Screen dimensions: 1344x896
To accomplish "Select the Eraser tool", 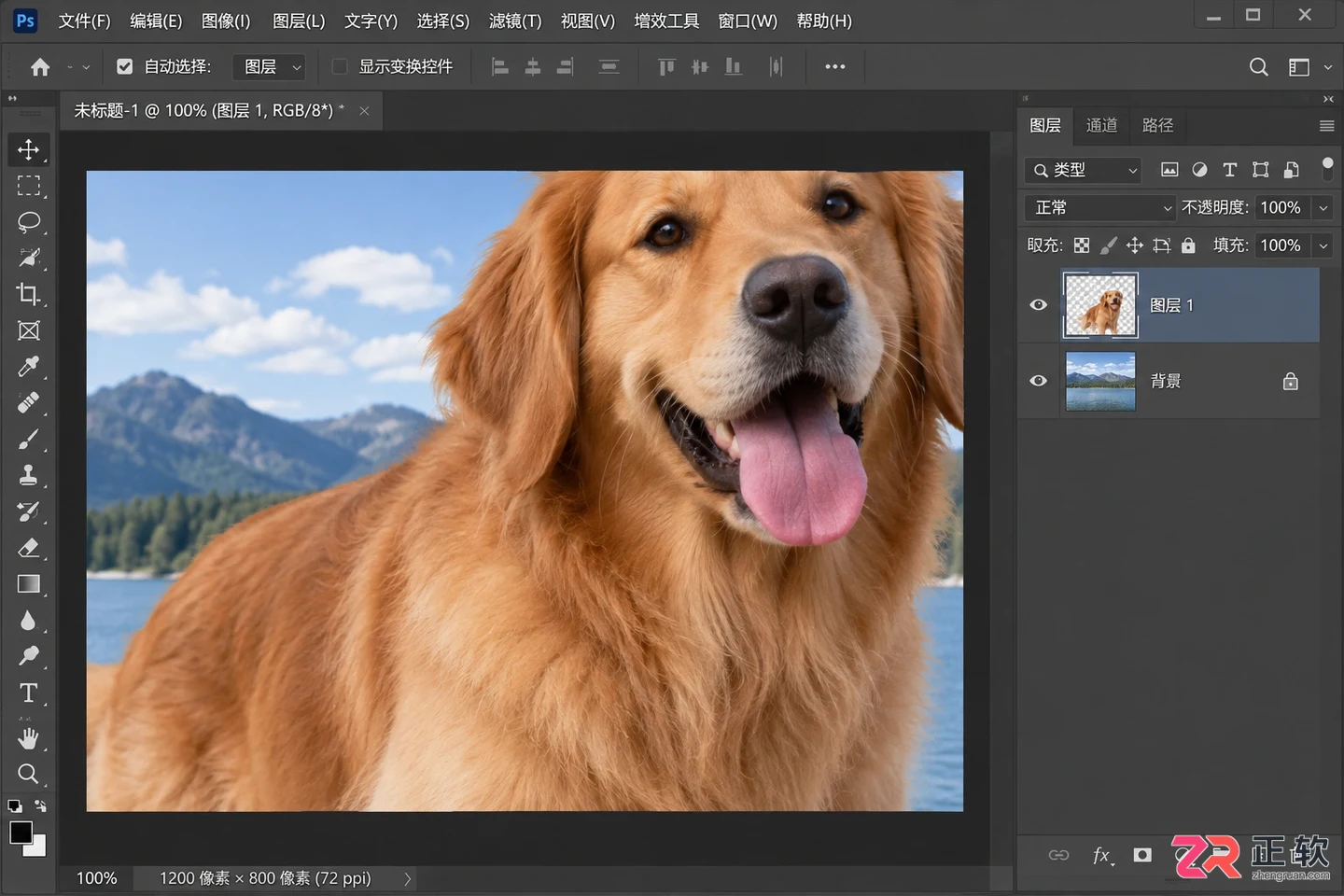I will [28, 548].
